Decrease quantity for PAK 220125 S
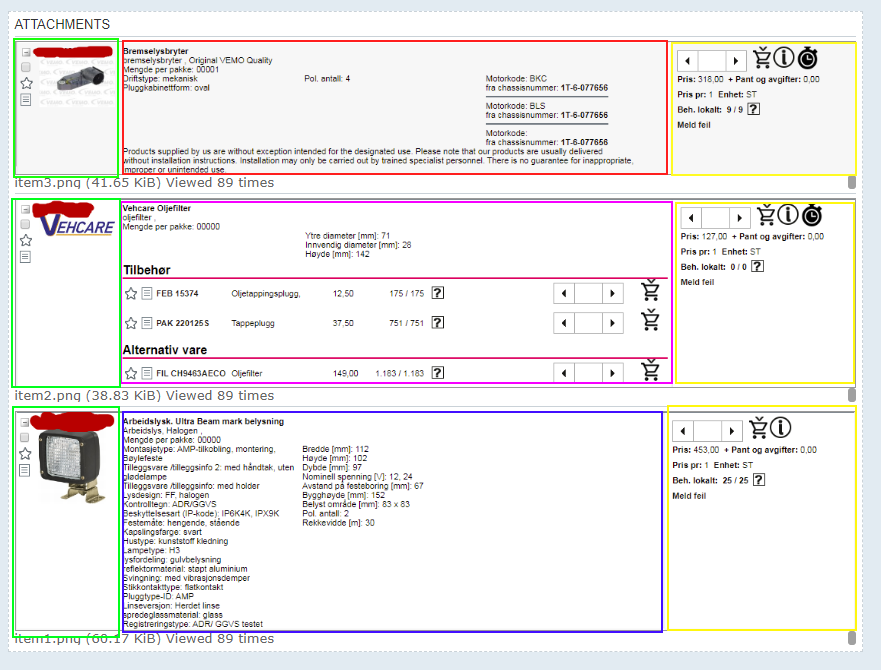 563,323
